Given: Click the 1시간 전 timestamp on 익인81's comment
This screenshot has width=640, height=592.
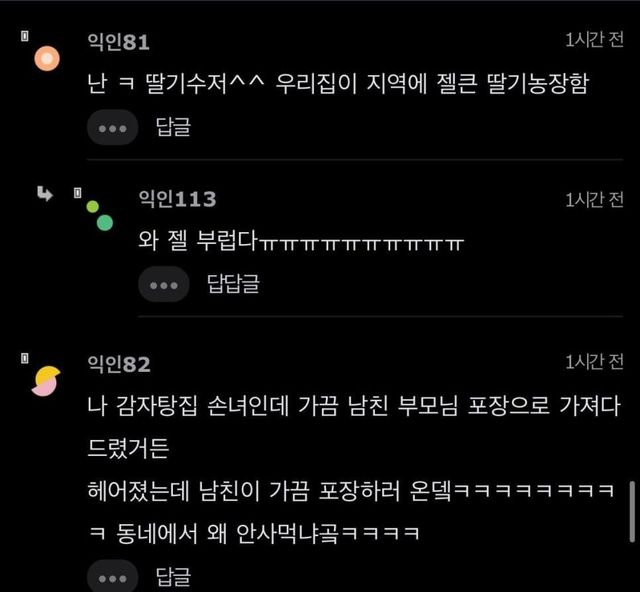Looking at the screenshot, I should pyautogui.click(x=594, y=40).
